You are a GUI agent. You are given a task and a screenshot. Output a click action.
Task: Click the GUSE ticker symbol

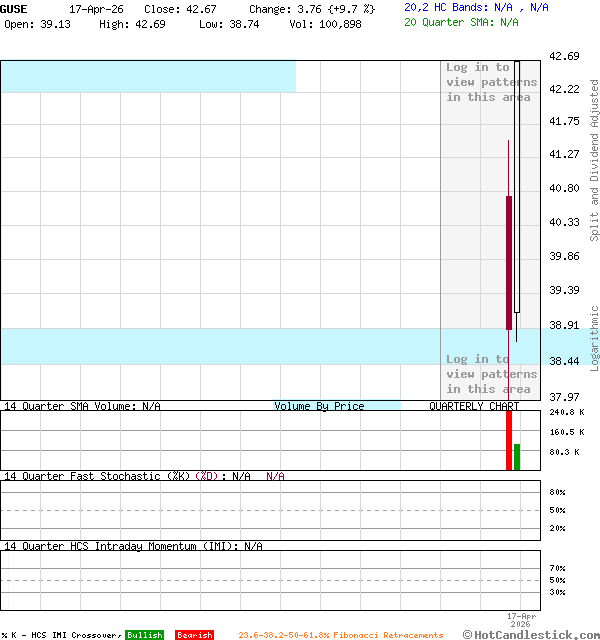[x=15, y=8]
